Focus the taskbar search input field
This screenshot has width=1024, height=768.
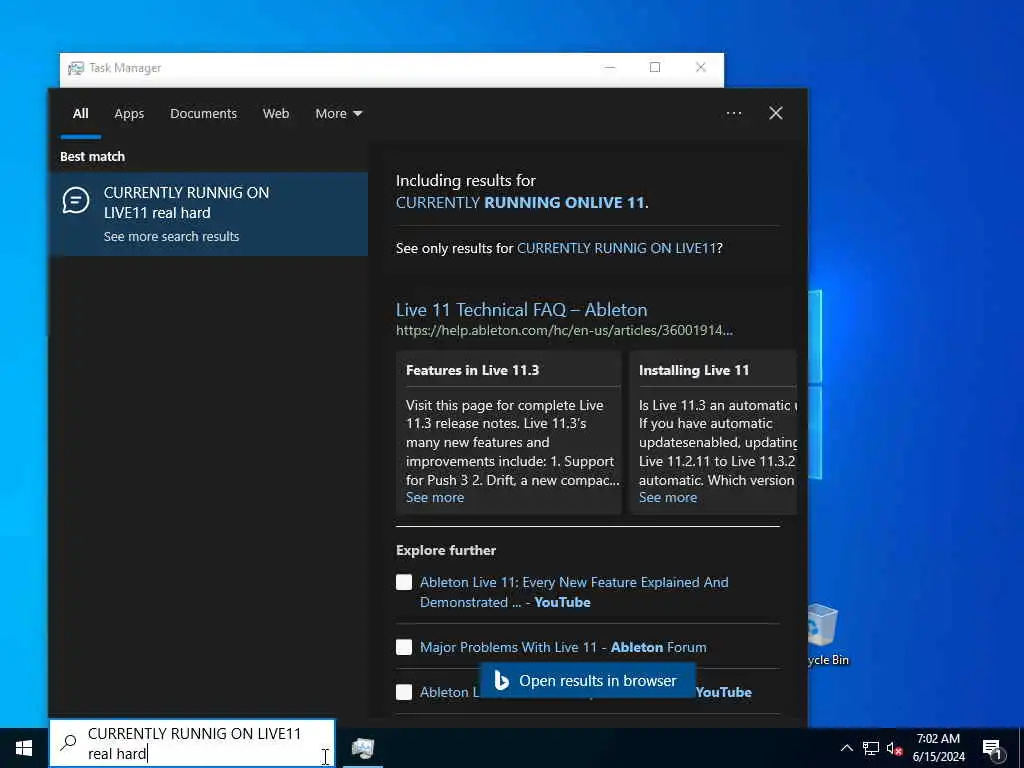(193, 743)
